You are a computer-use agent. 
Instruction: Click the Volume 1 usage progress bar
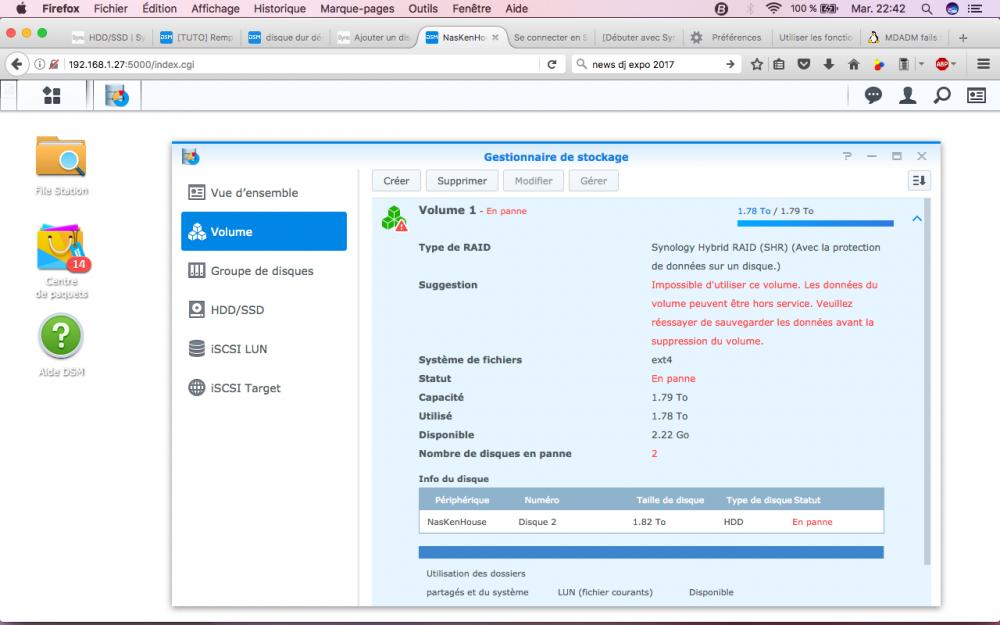click(815, 223)
